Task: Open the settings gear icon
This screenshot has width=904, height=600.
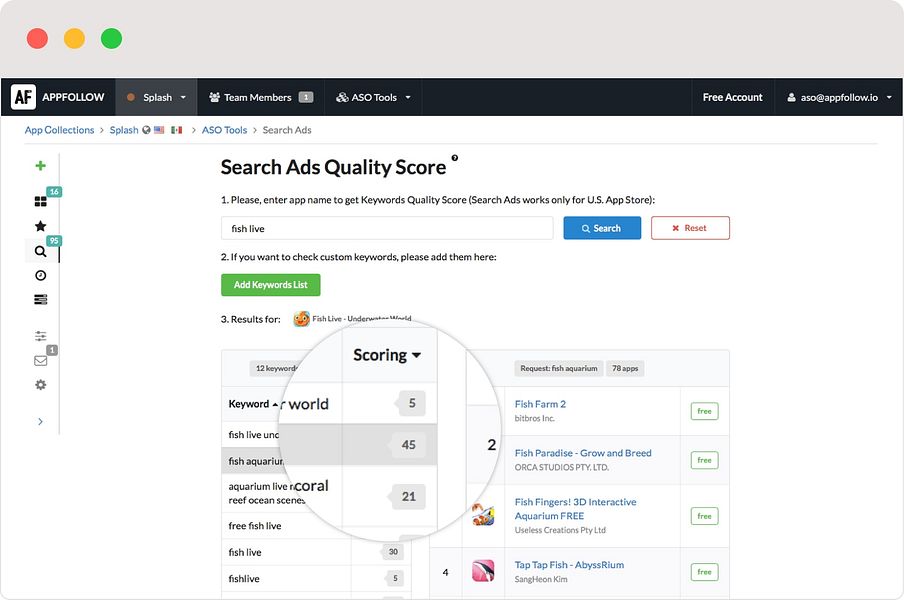Action: click(40, 385)
